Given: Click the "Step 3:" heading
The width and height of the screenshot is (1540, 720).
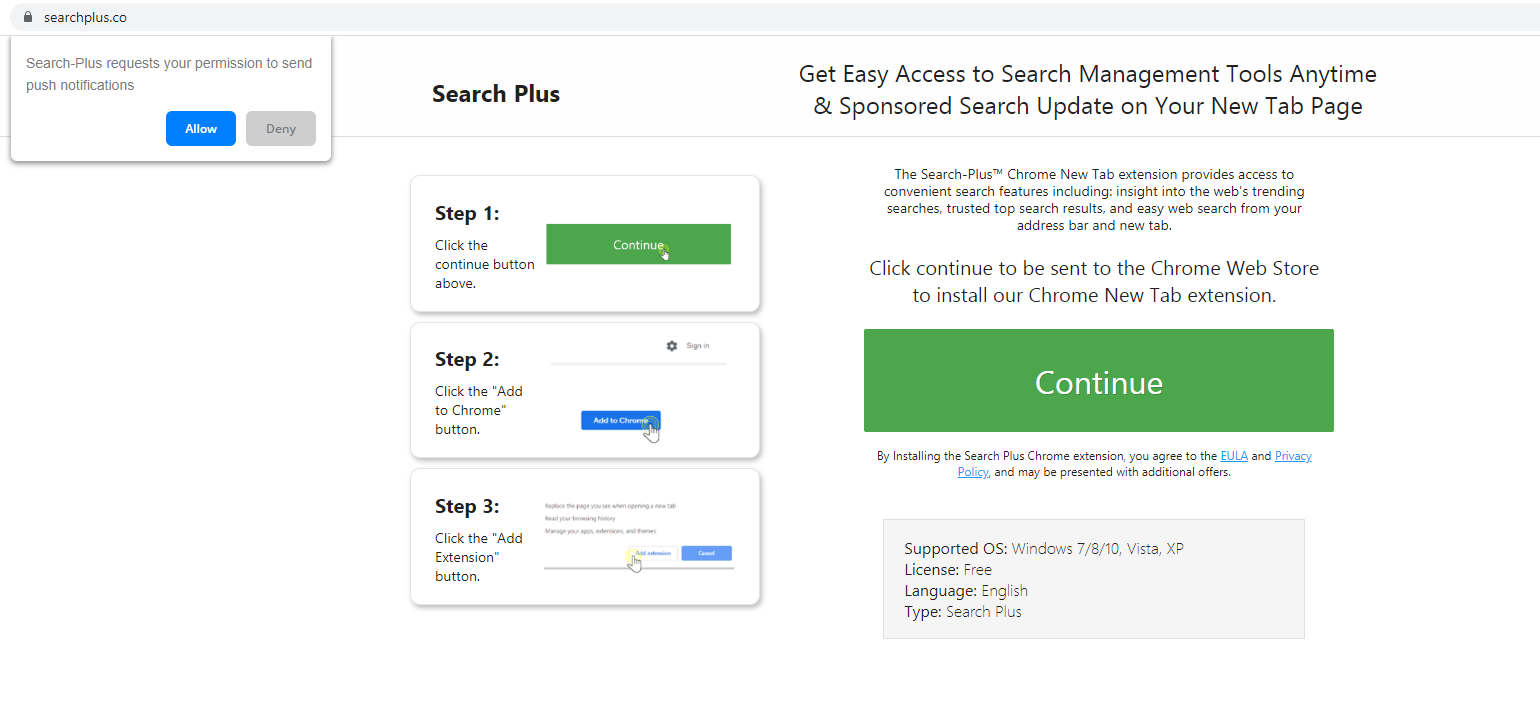Looking at the screenshot, I should [467, 506].
